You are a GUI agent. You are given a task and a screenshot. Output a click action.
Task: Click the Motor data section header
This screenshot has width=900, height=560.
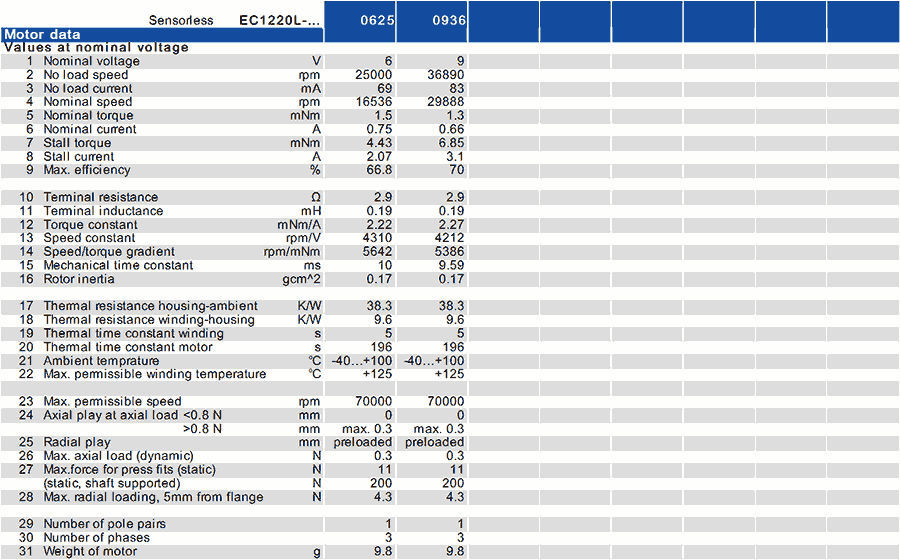[x=42, y=34]
